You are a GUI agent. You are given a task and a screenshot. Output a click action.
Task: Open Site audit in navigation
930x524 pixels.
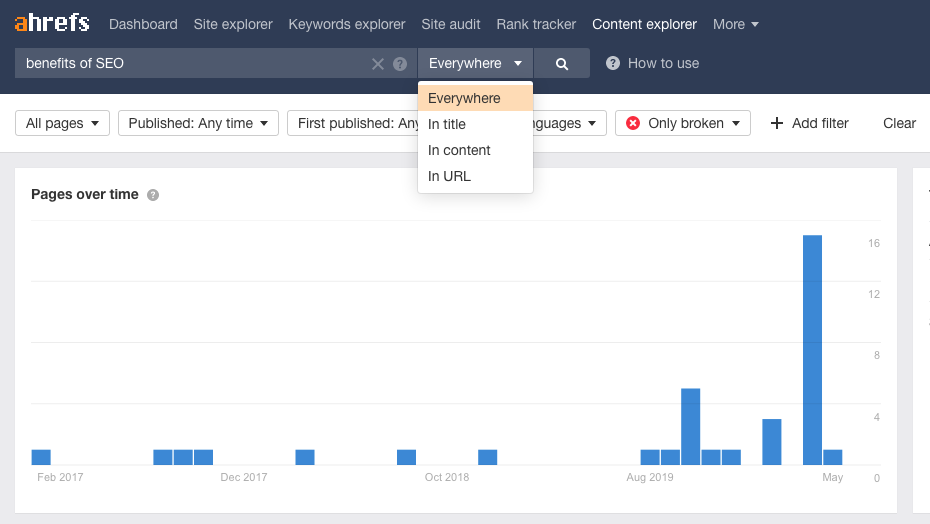click(x=451, y=24)
